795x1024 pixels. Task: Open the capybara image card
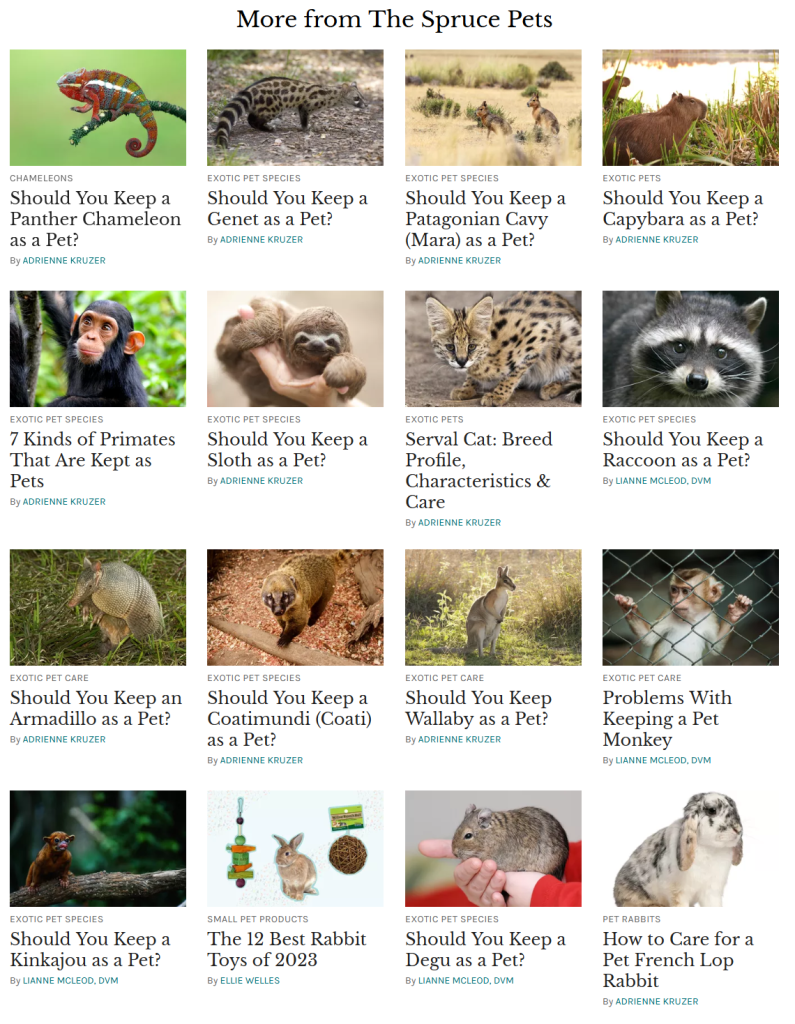(x=690, y=108)
